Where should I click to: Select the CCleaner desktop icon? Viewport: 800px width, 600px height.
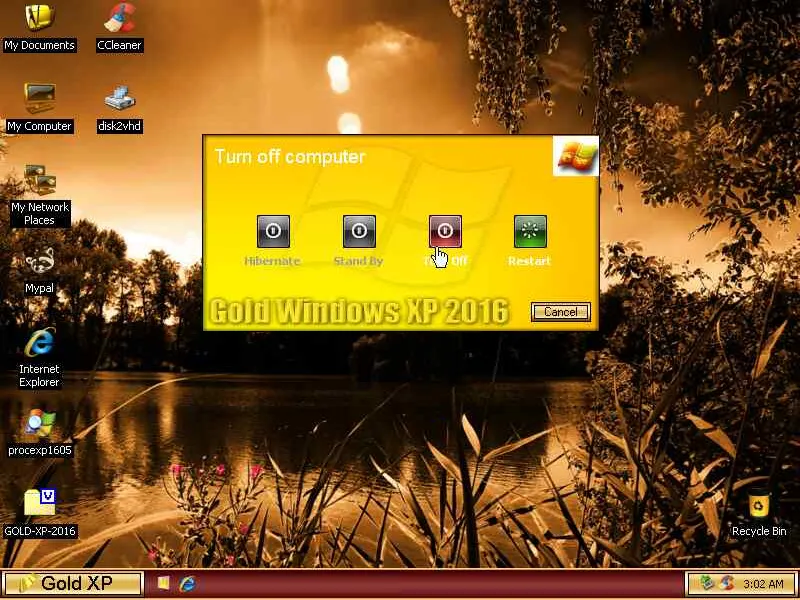pos(119,17)
